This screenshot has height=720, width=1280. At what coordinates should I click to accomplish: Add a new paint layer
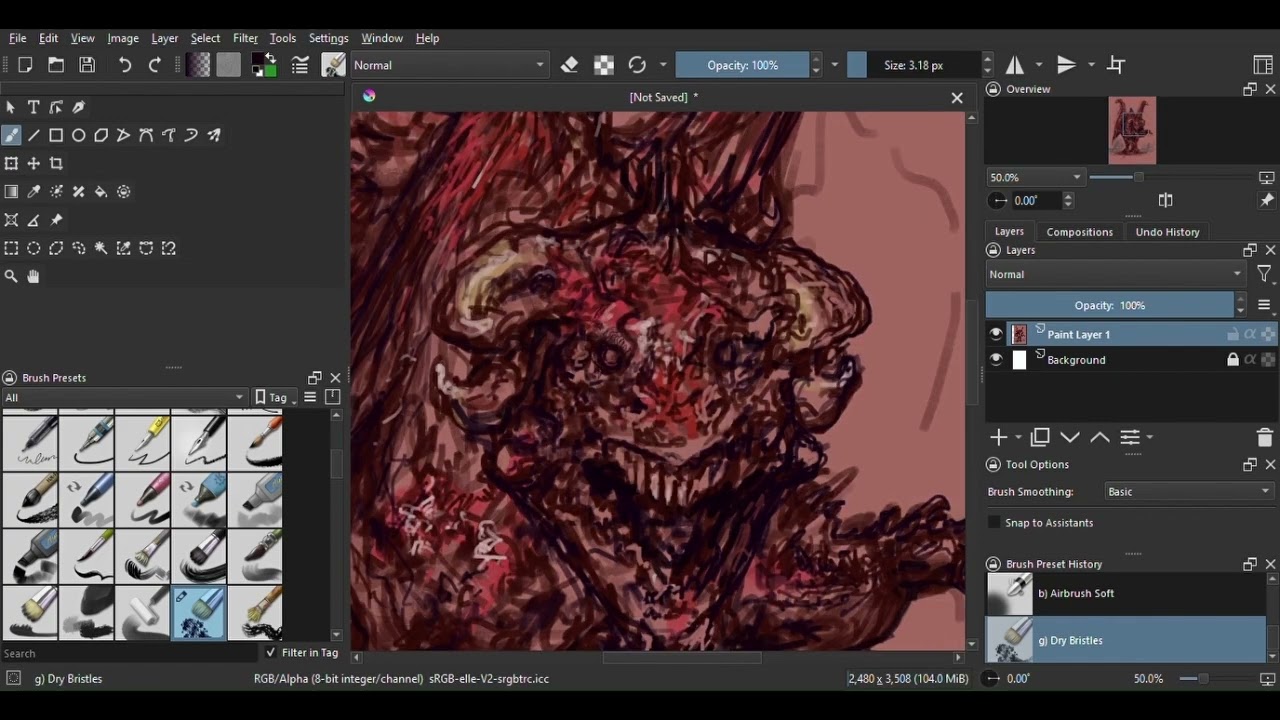[998, 437]
